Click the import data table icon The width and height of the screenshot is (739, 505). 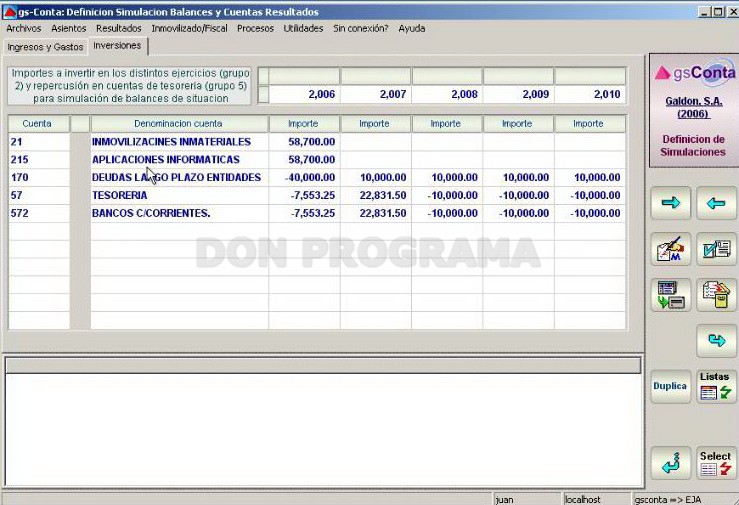(671, 295)
